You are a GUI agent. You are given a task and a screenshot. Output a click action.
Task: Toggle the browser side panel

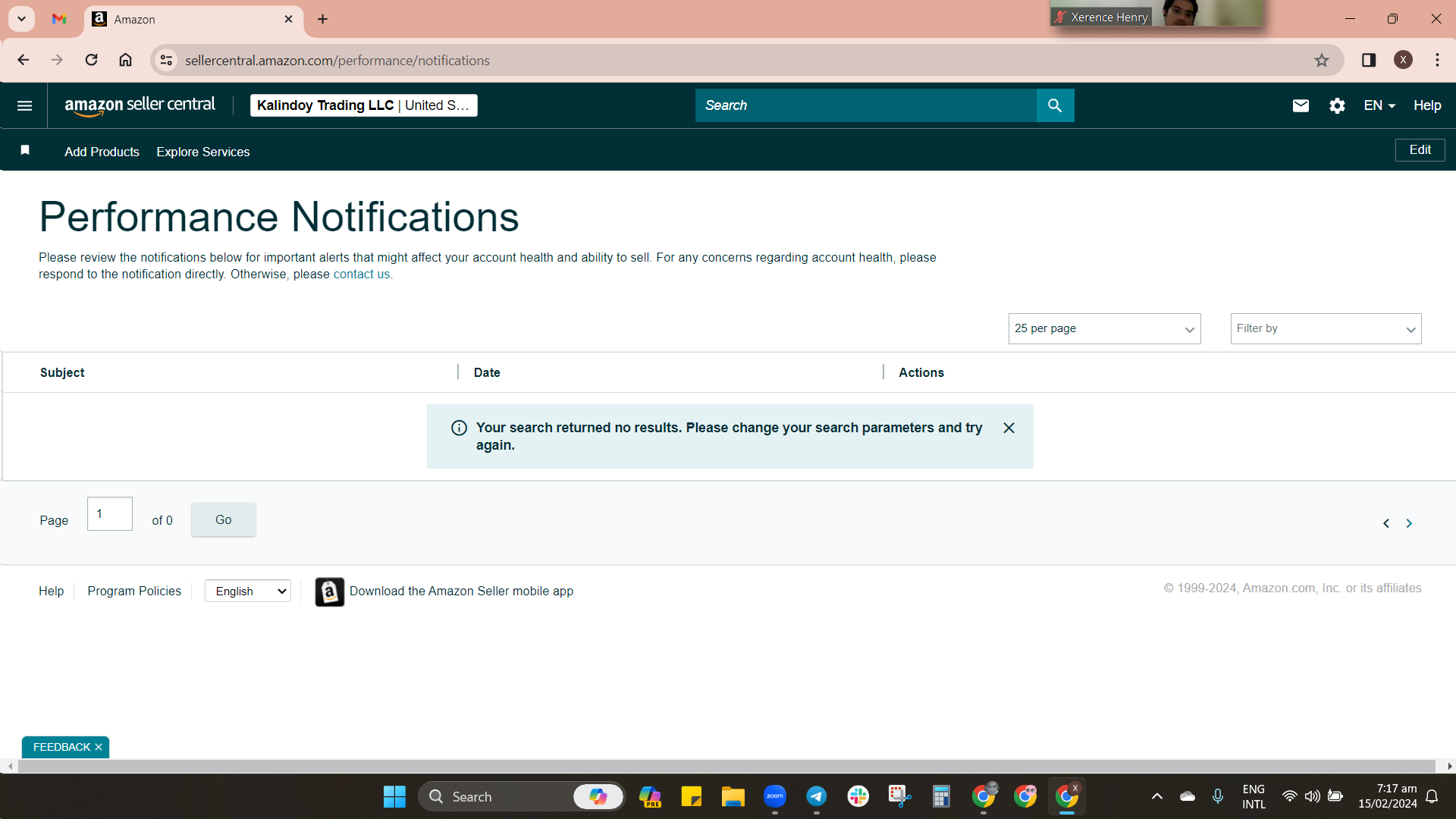[x=1369, y=60]
